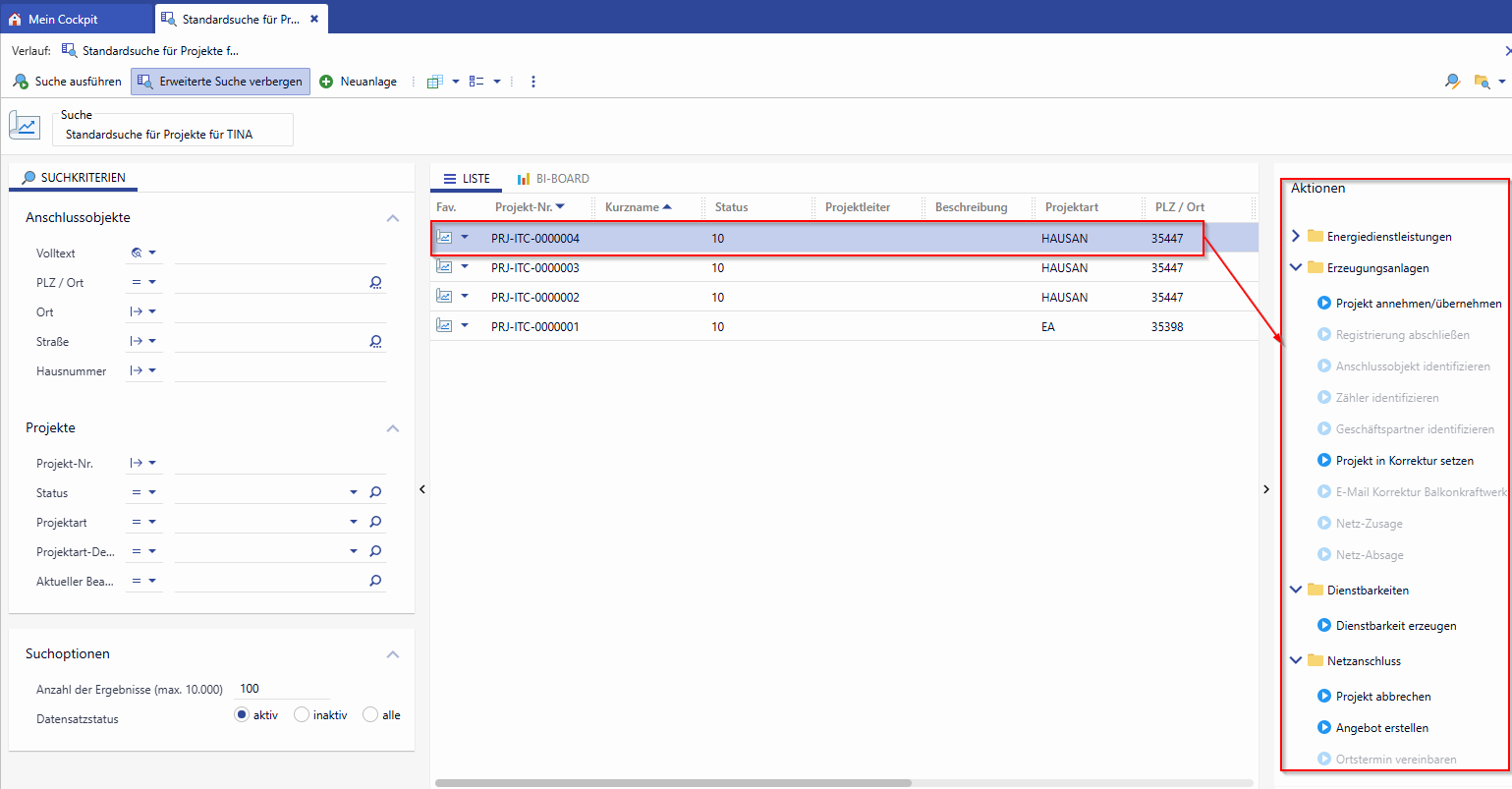Select the aktiv Datensatzstatus option

click(242, 715)
